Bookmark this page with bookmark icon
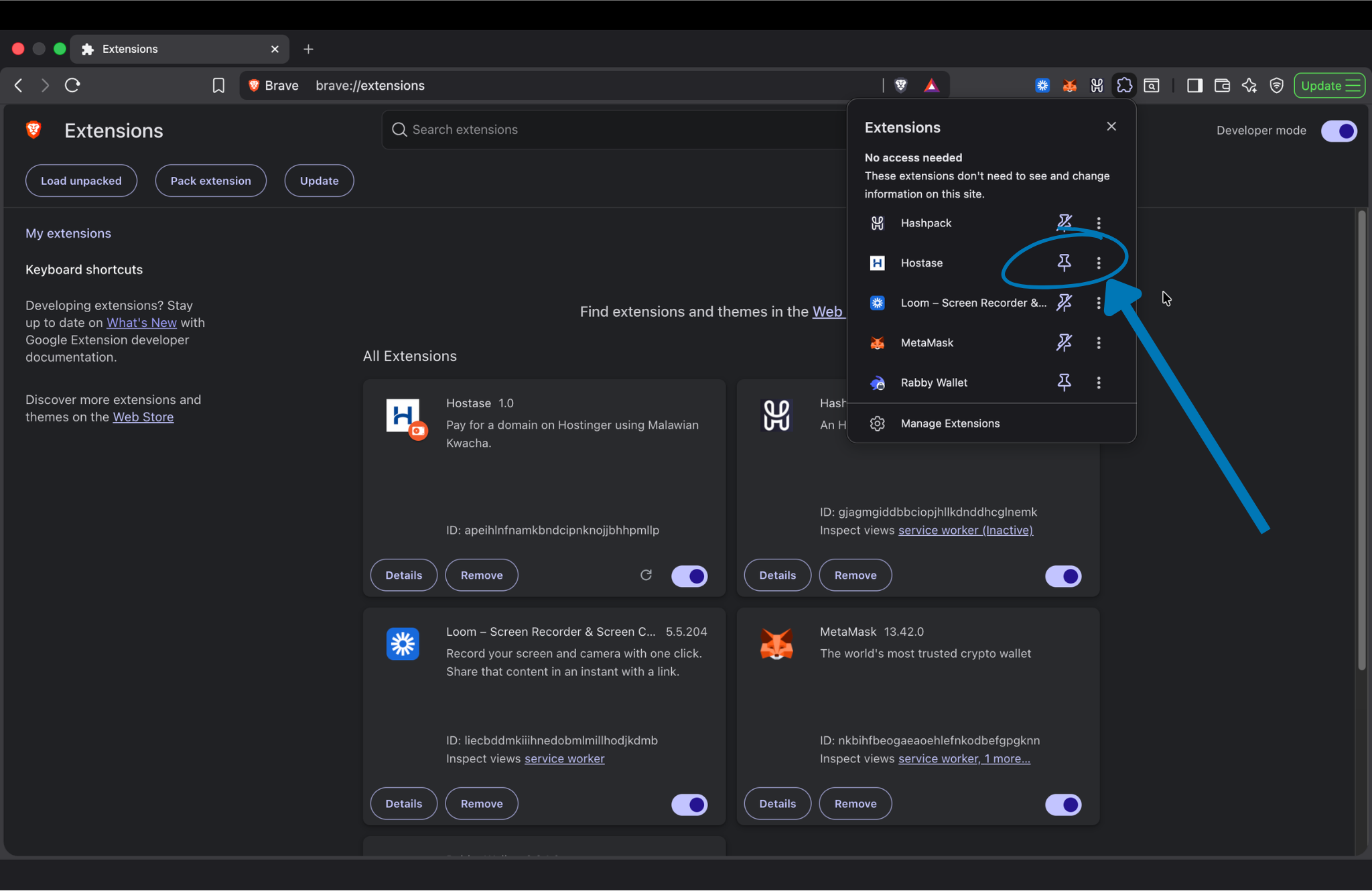This screenshot has width=1372, height=891. (x=218, y=86)
